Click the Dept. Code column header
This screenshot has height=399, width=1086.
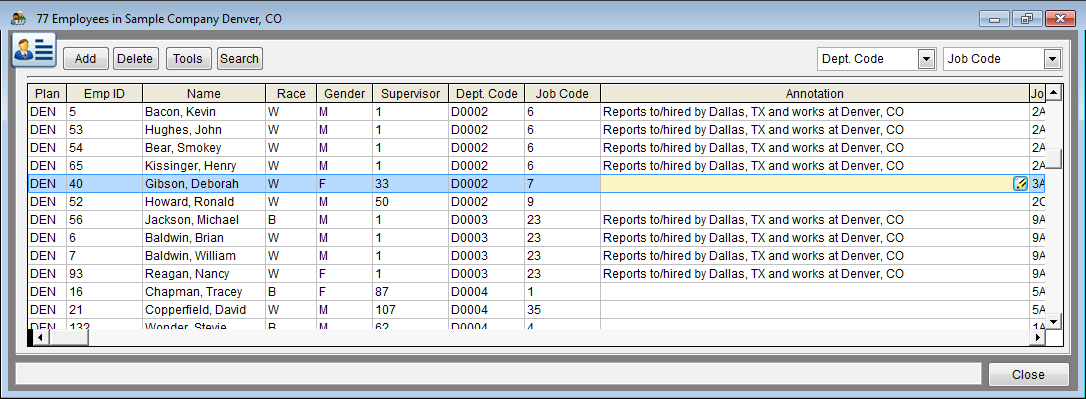pos(486,94)
